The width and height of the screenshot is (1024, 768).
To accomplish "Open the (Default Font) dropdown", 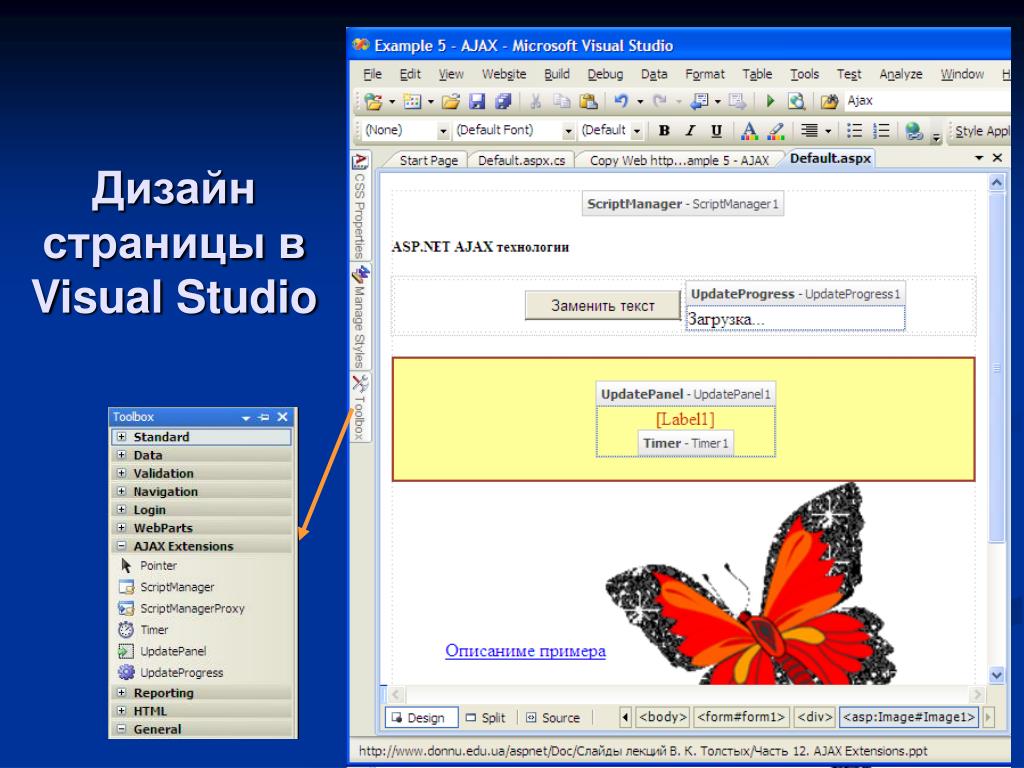I will point(568,131).
